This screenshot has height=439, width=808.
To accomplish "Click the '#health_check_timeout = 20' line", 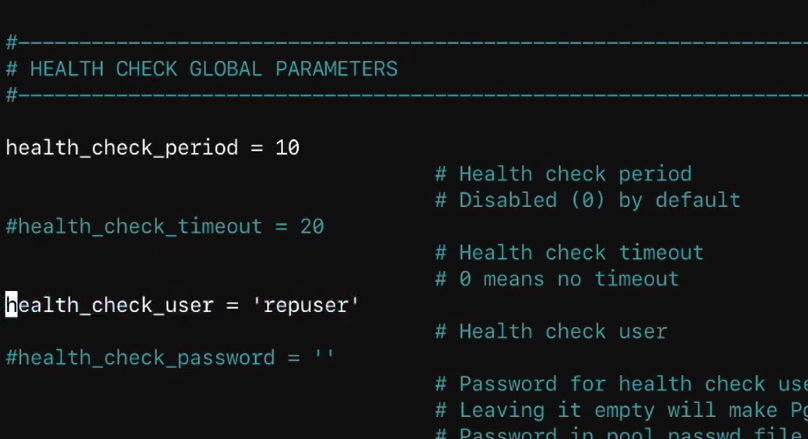I will [x=165, y=227].
